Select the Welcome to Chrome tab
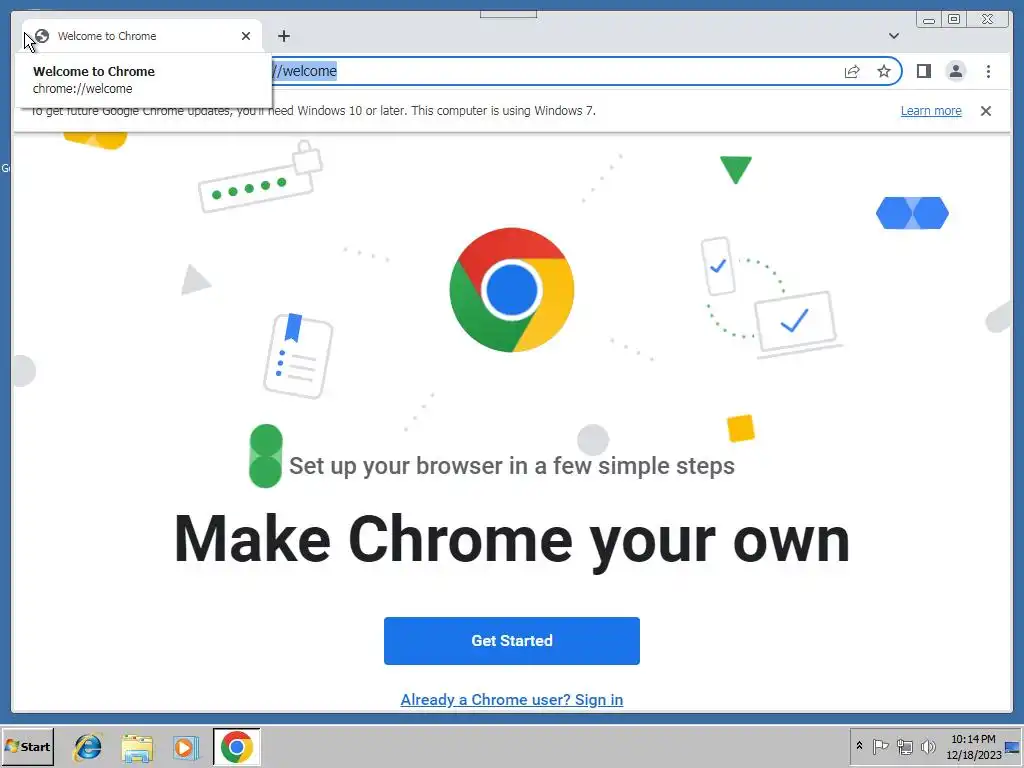 [x=142, y=36]
